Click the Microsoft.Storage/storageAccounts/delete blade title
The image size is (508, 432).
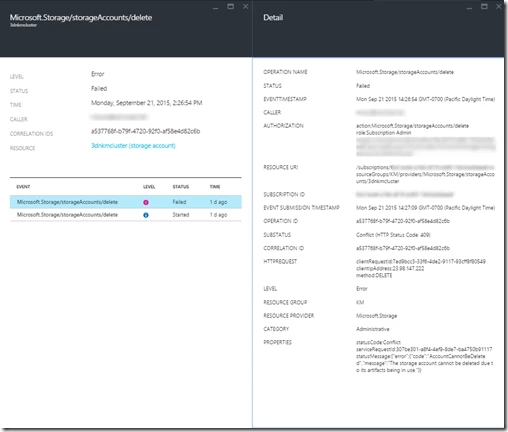[x=81, y=17]
